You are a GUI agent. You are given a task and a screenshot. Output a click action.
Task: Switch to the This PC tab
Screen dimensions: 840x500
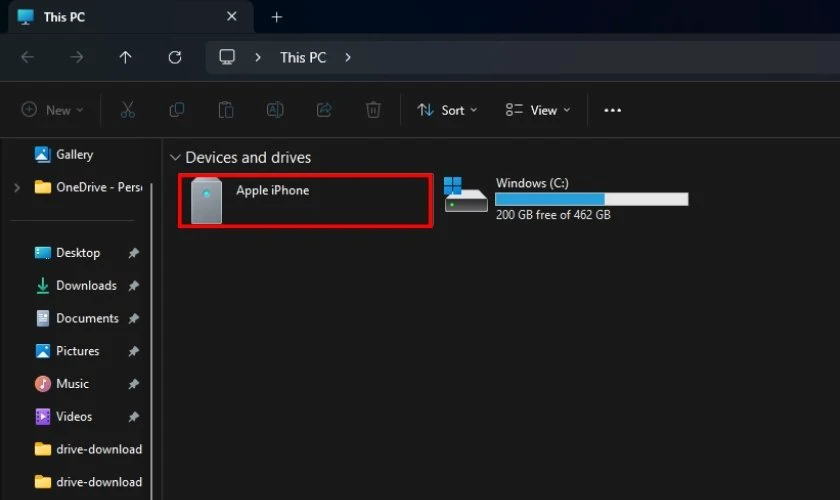[130, 17]
